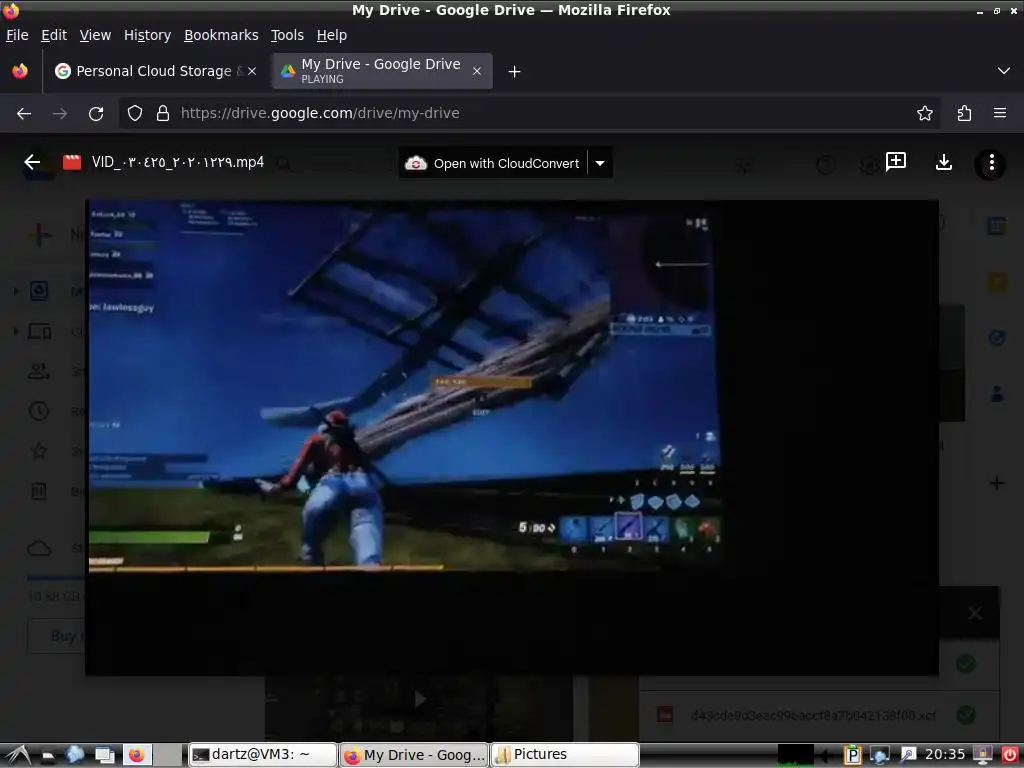The width and height of the screenshot is (1024, 768).
Task: Open the Bookmarks menu
Action: coord(221,35)
